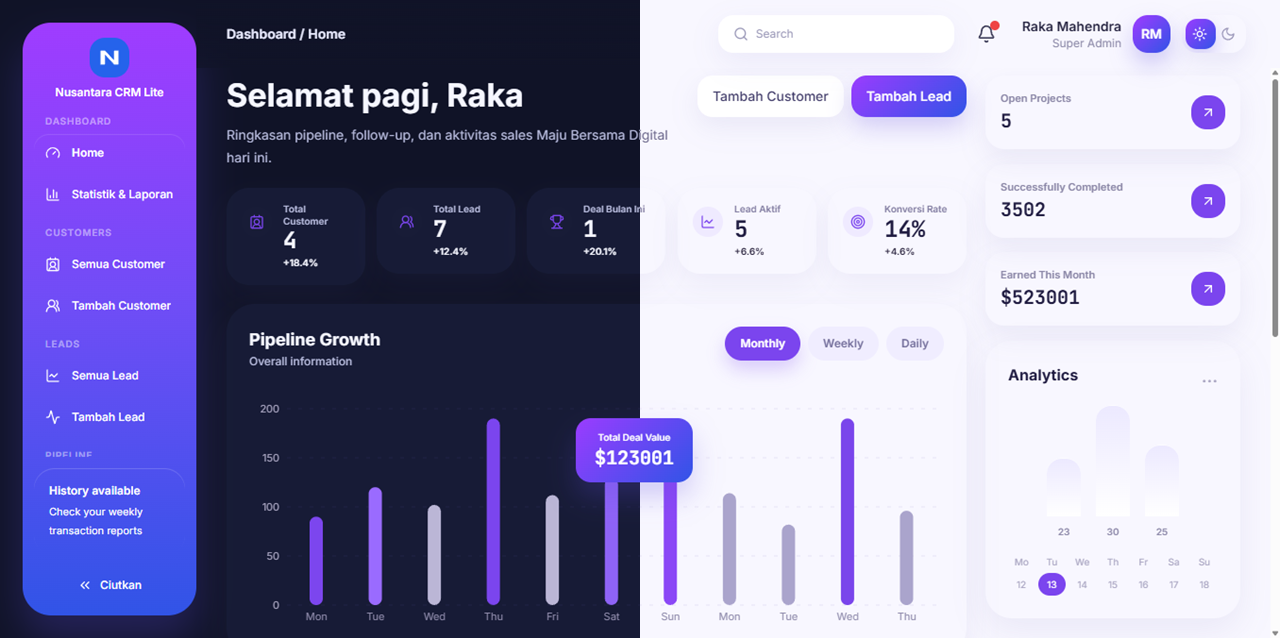The height and width of the screenshot is (638, 1280).
Task: Open Statistik & Laporan menu item
Action: [x=109, y=194]
